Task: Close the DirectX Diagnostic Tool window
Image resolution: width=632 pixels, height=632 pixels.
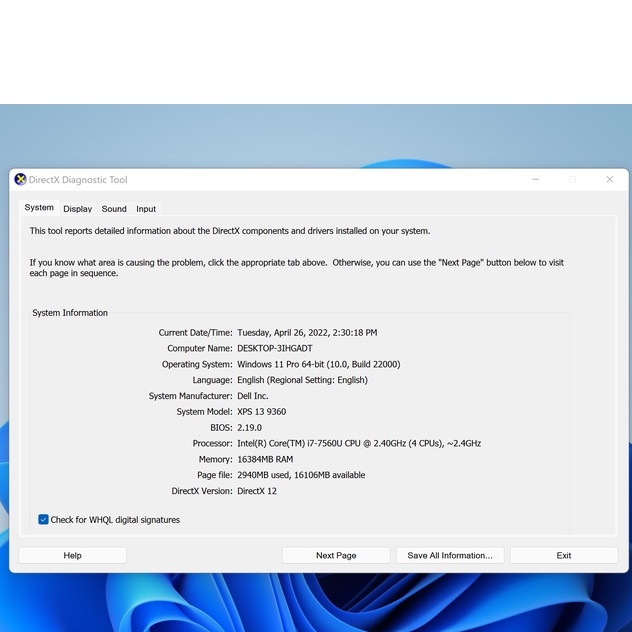Action: pyautogui.click(x=609, y=180)
